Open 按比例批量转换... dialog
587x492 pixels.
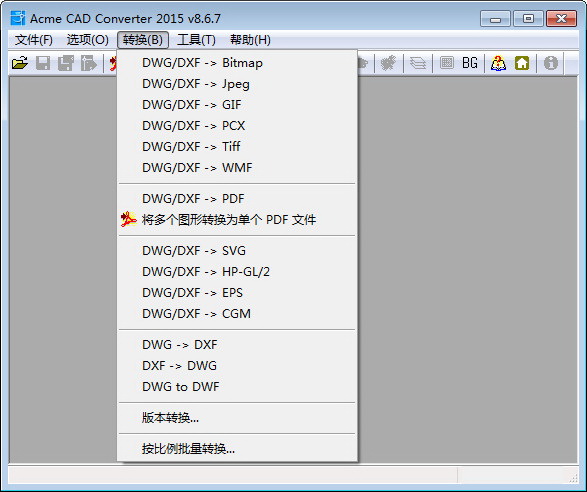coord(237,449)
